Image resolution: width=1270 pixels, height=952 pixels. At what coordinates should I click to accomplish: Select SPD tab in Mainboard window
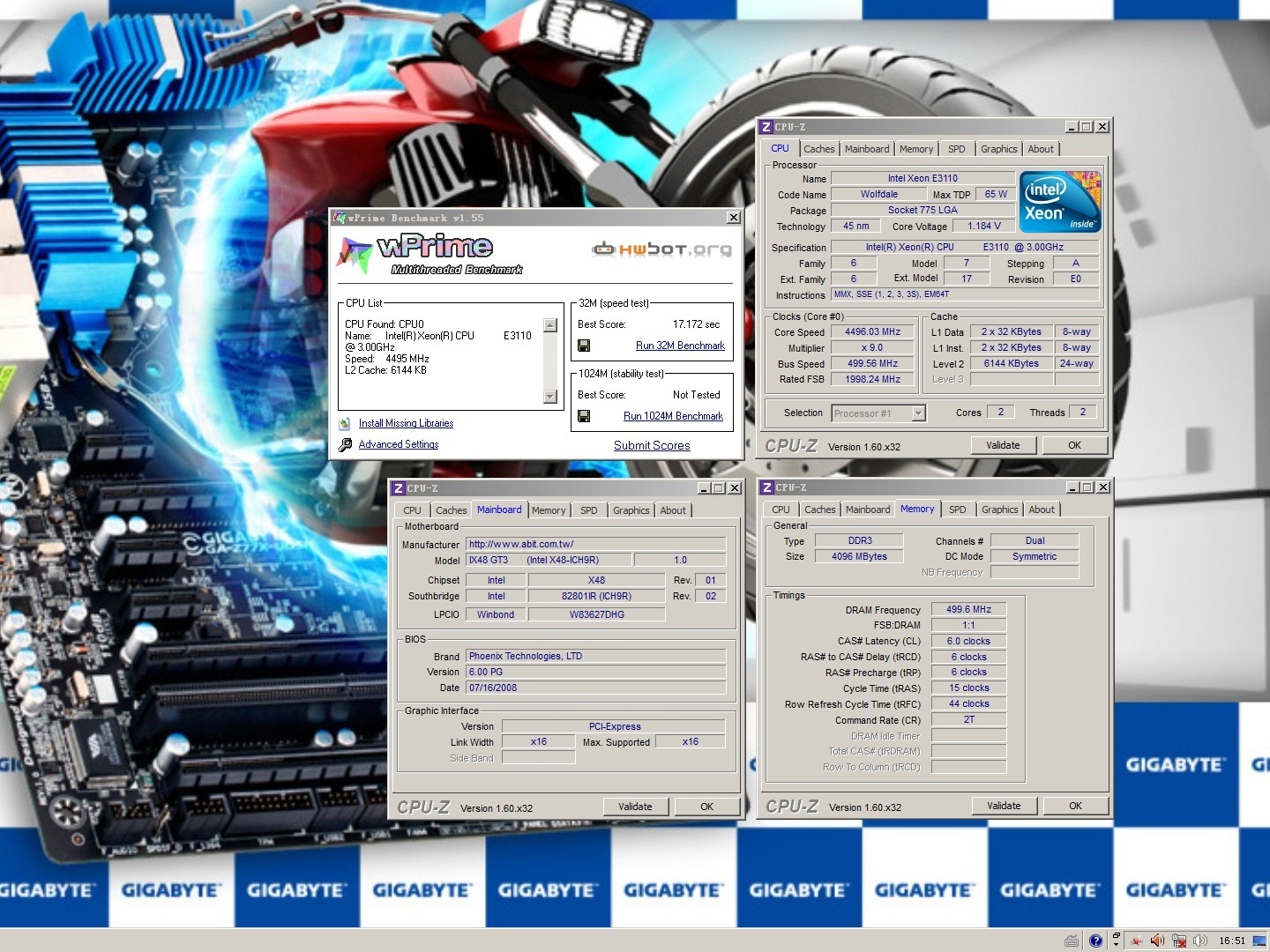589,510
